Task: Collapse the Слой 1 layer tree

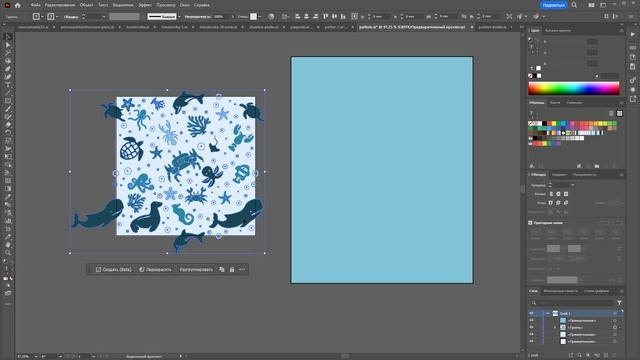Action: click(548, 313)
